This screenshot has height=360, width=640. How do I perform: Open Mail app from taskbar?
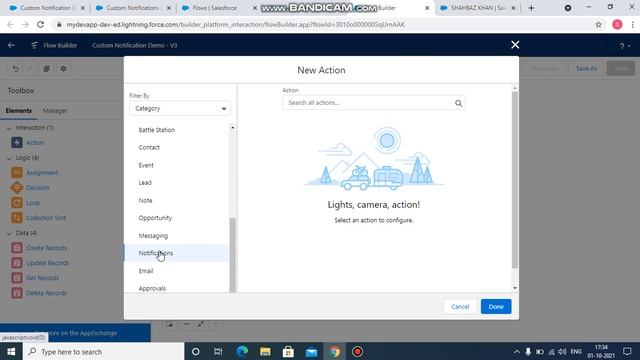pos(311,351)
